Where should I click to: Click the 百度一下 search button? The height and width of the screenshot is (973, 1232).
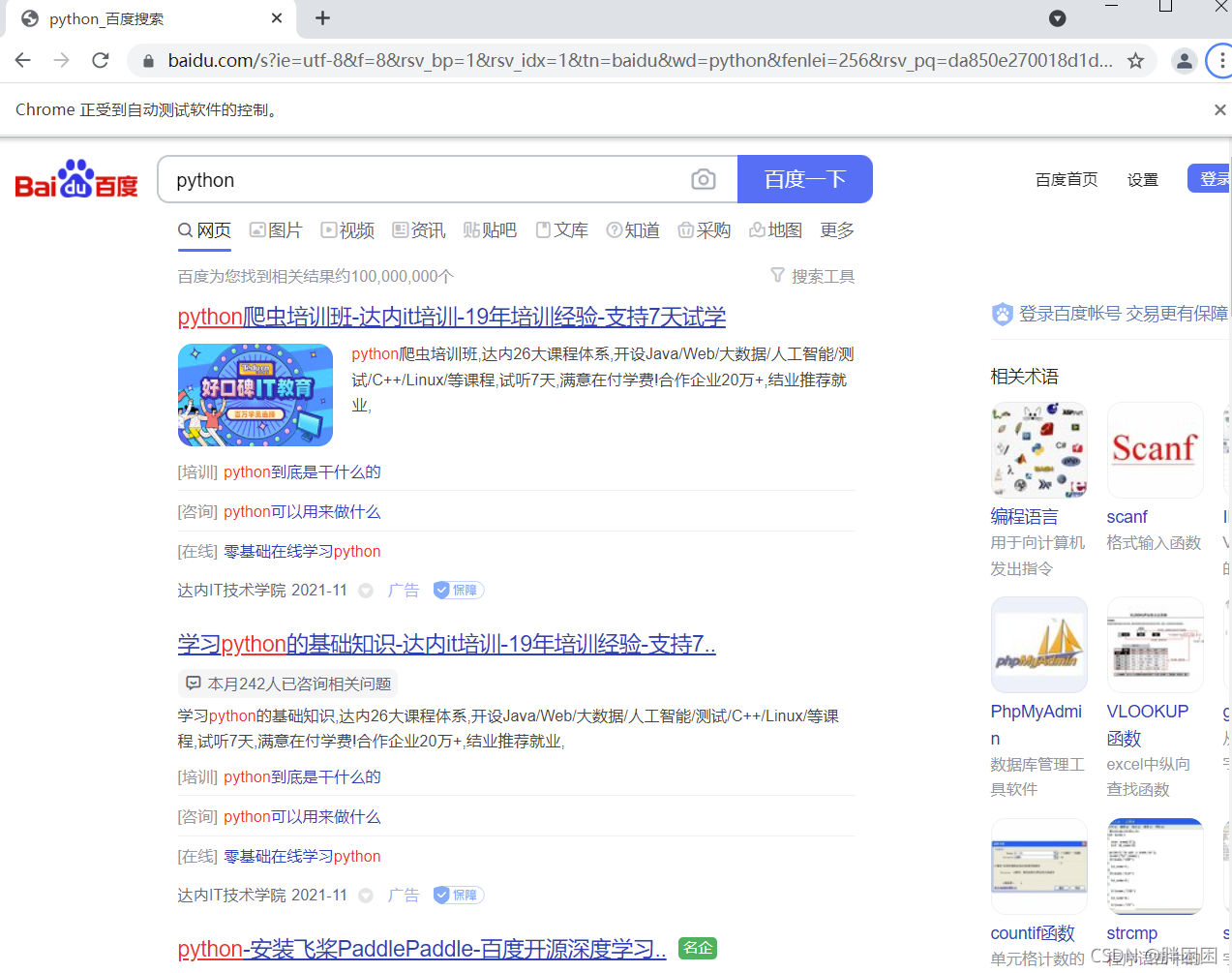click(805, 179)
